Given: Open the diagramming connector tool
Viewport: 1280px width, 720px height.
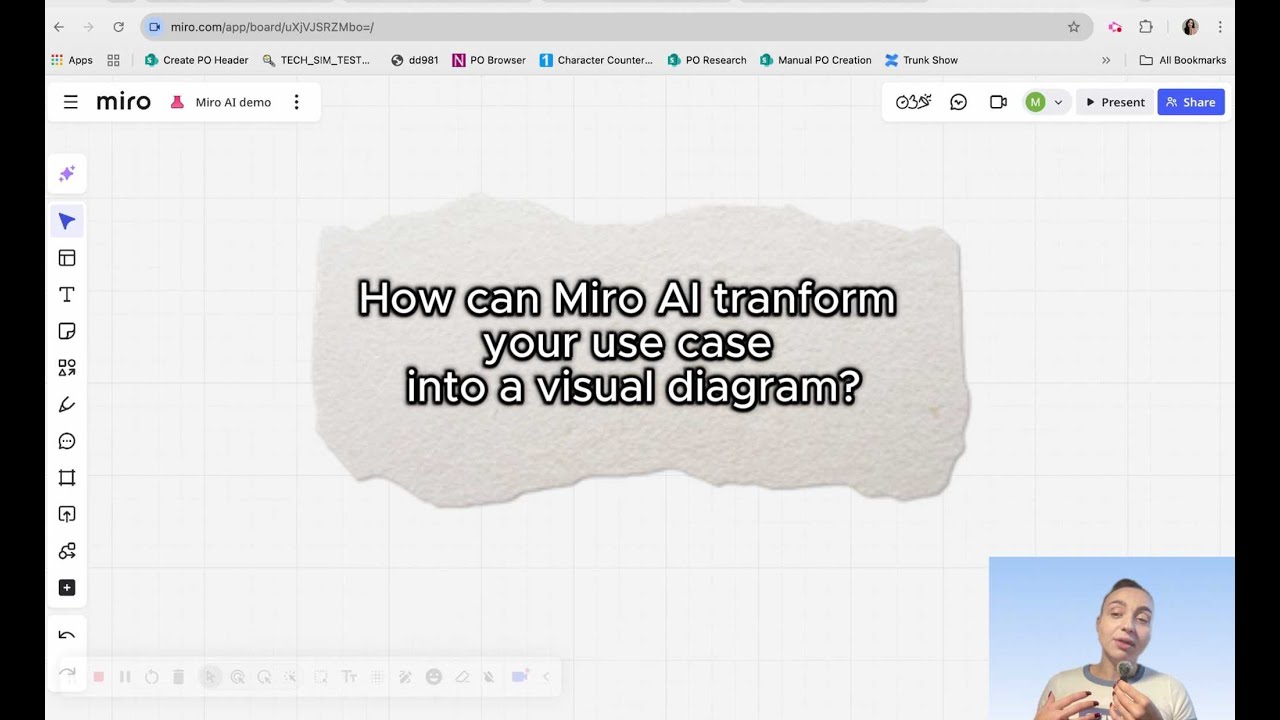Looking at the screenshot, I should [x=67, y=551].
